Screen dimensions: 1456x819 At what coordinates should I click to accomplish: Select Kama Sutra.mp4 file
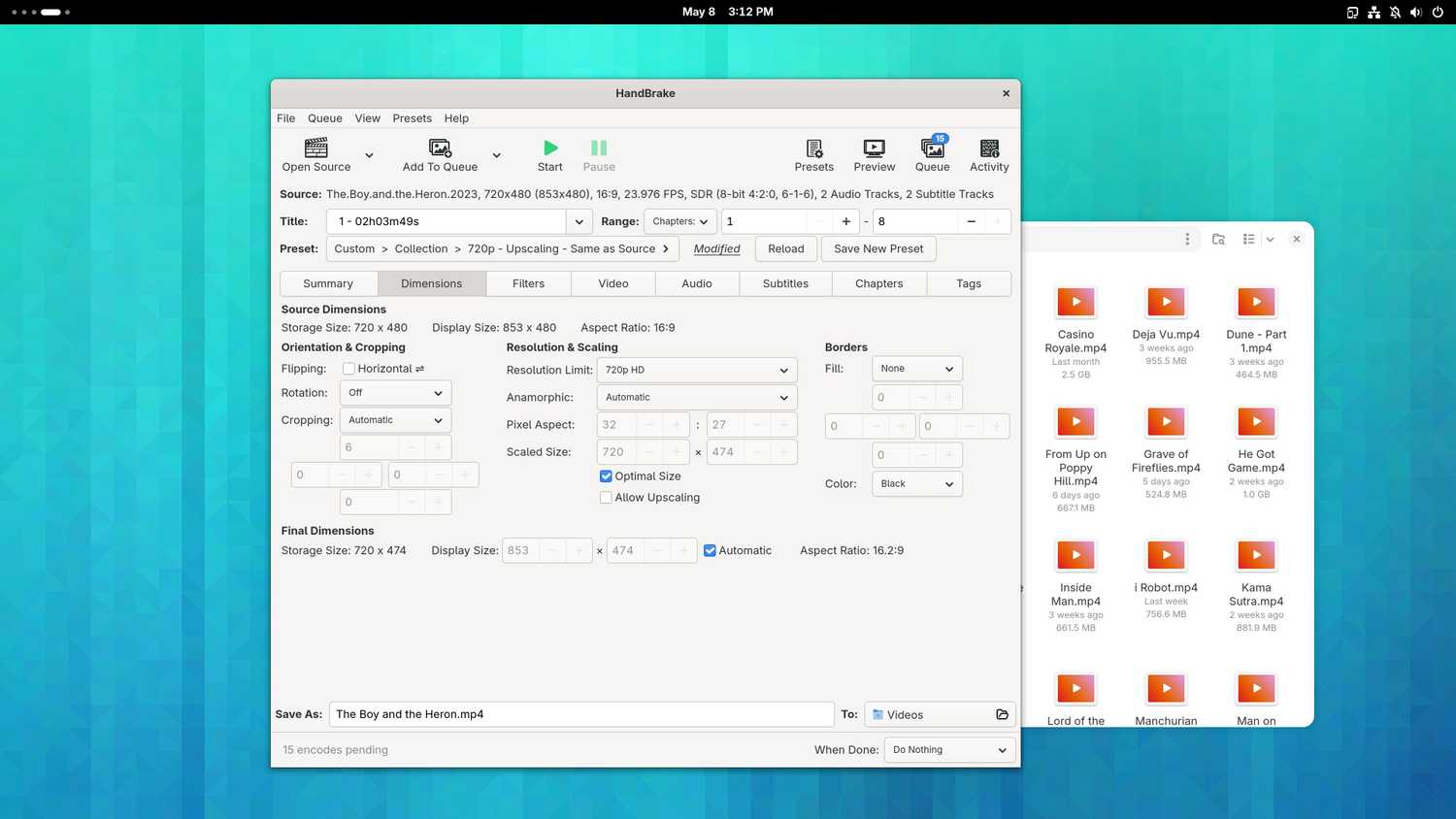coord(1256,586)
